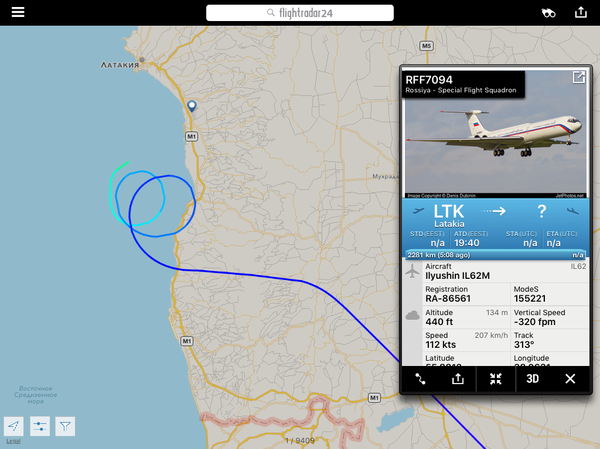
Task: Click the Ilyushin IL62 aircraft photo
Action: coord(496,134)
